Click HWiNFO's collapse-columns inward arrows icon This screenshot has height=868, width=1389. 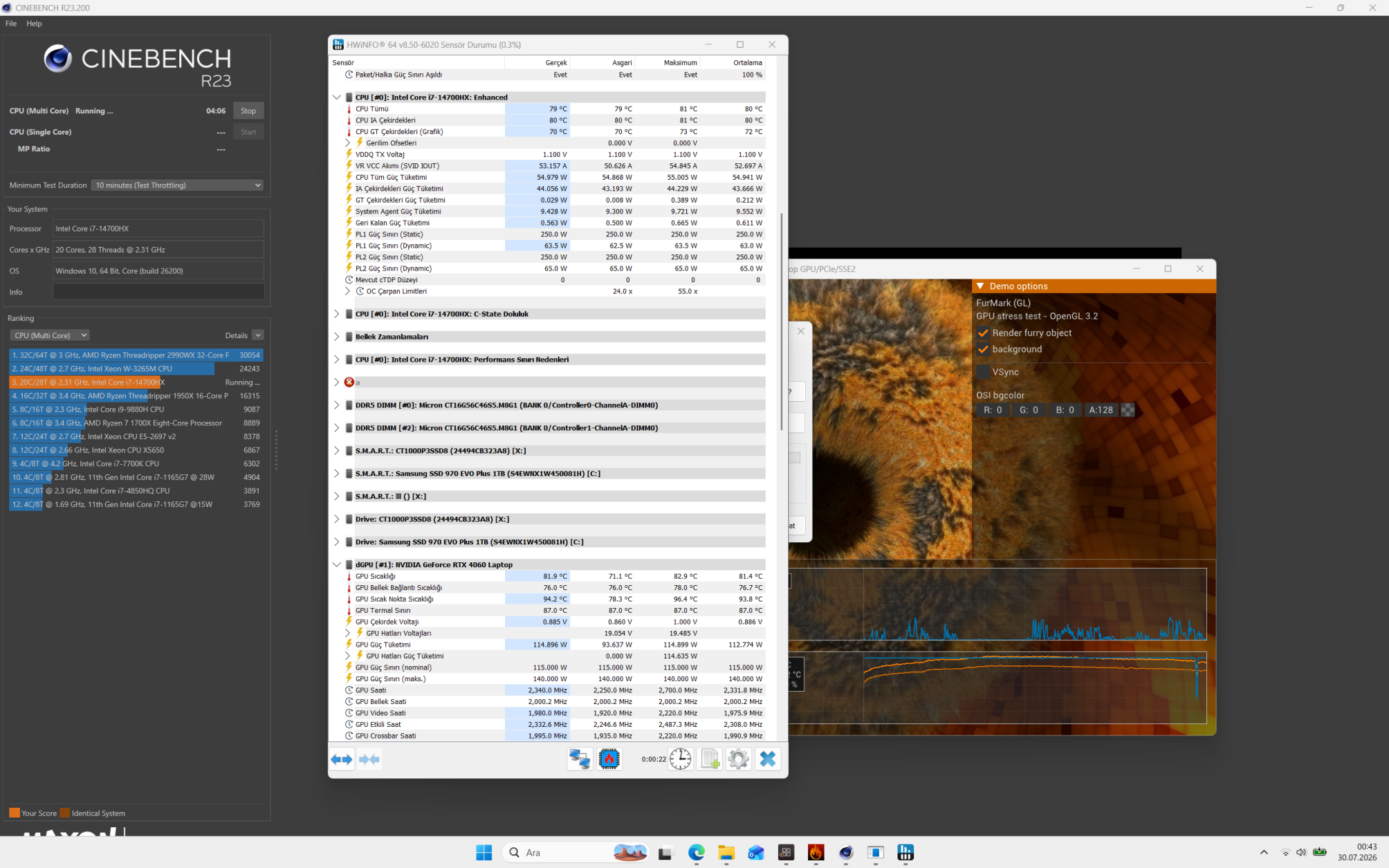369,759
